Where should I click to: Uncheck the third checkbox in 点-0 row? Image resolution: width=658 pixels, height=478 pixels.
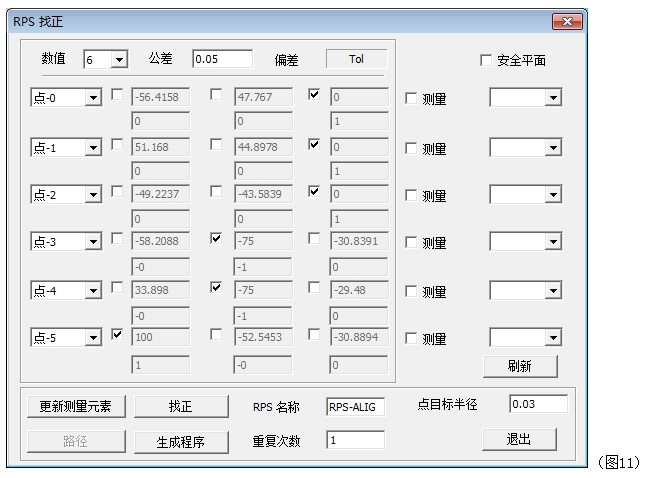(314, 94)
